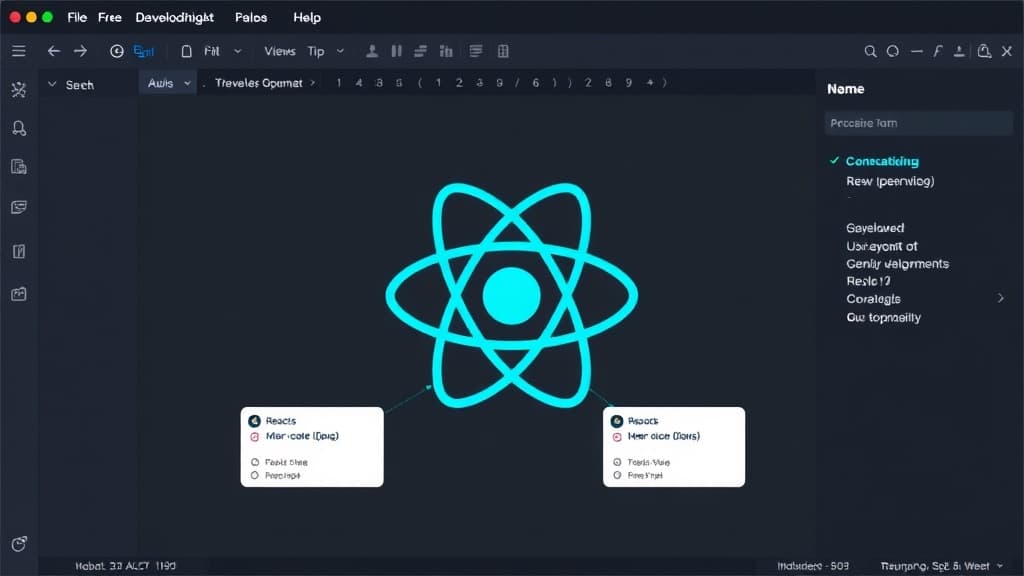
Task: Select the clock history icon in the toolbar
Action: pos(116,50)
